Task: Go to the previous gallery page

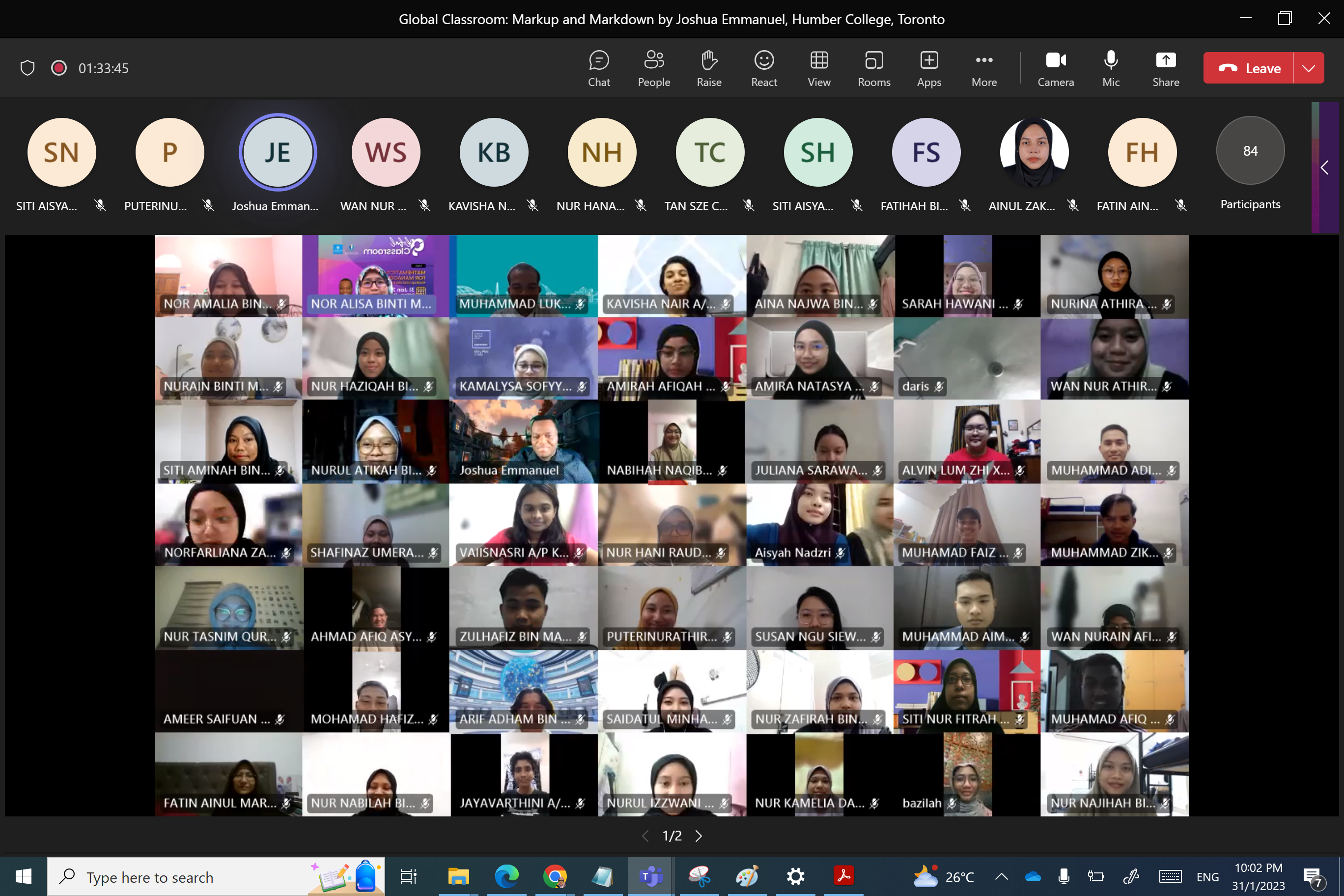Action: (x=645, y=836)
